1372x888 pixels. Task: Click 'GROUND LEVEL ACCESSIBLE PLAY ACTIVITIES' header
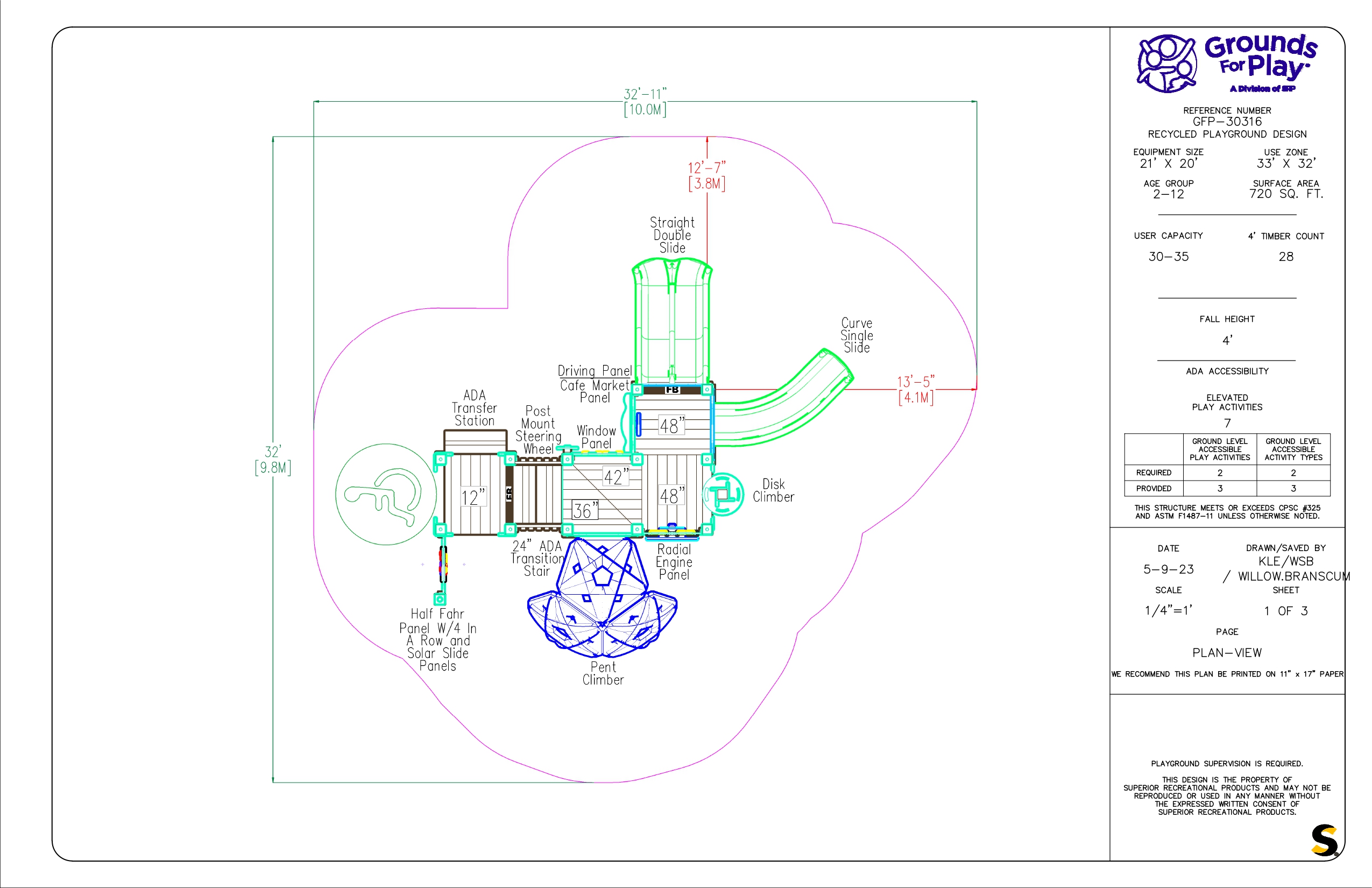1220,449
